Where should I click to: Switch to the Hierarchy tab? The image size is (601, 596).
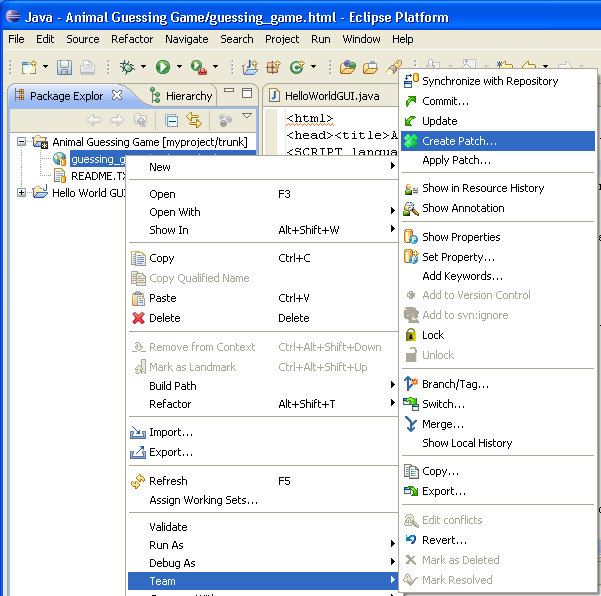[181, 96]
